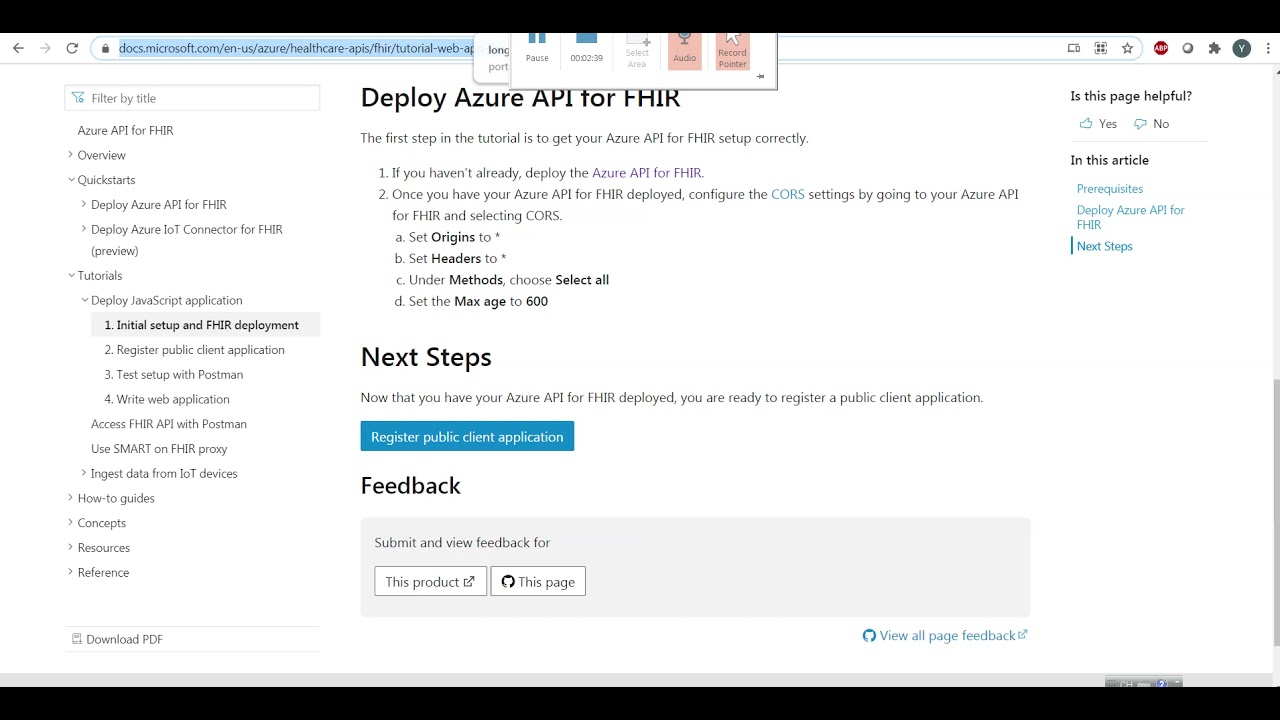Select Azure API for FHIR in sidebar
This screenshot has height=720, width=1280.
(x=126, y=131)
